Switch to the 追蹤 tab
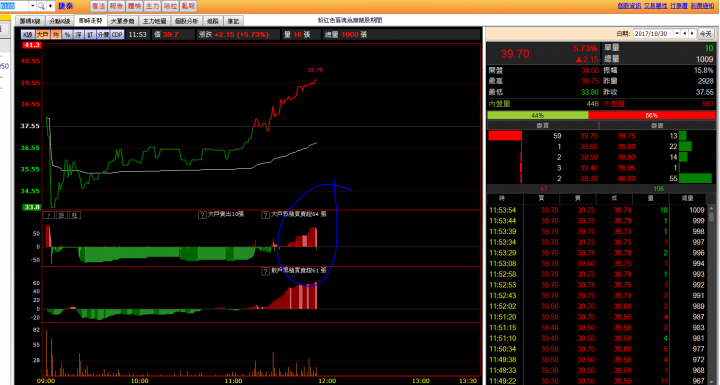Image resolution: width=720 pixels, height=385 pixels. click(x=213, y=21)
